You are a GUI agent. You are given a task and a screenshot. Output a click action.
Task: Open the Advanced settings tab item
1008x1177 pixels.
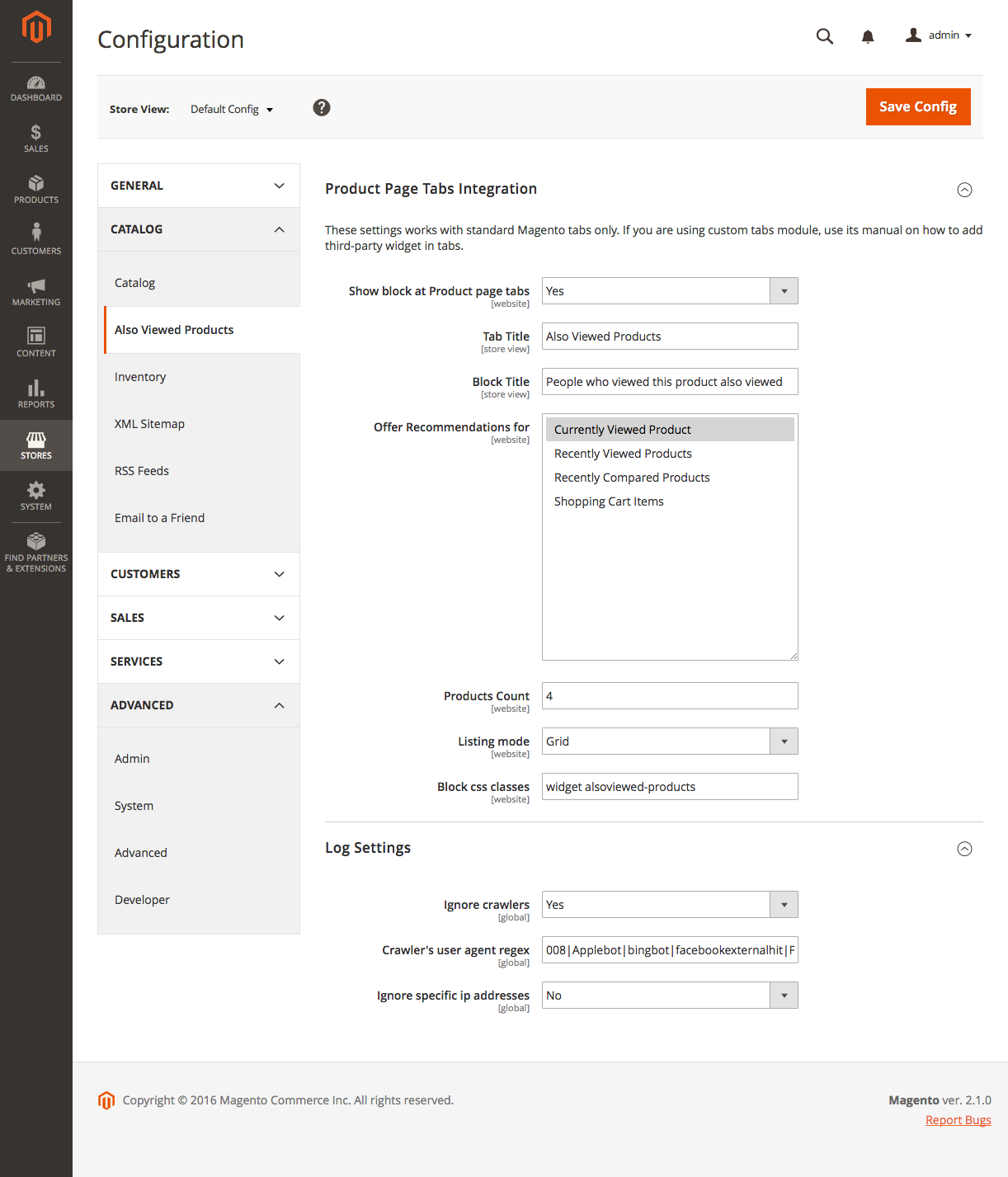[x=199, y=853]
